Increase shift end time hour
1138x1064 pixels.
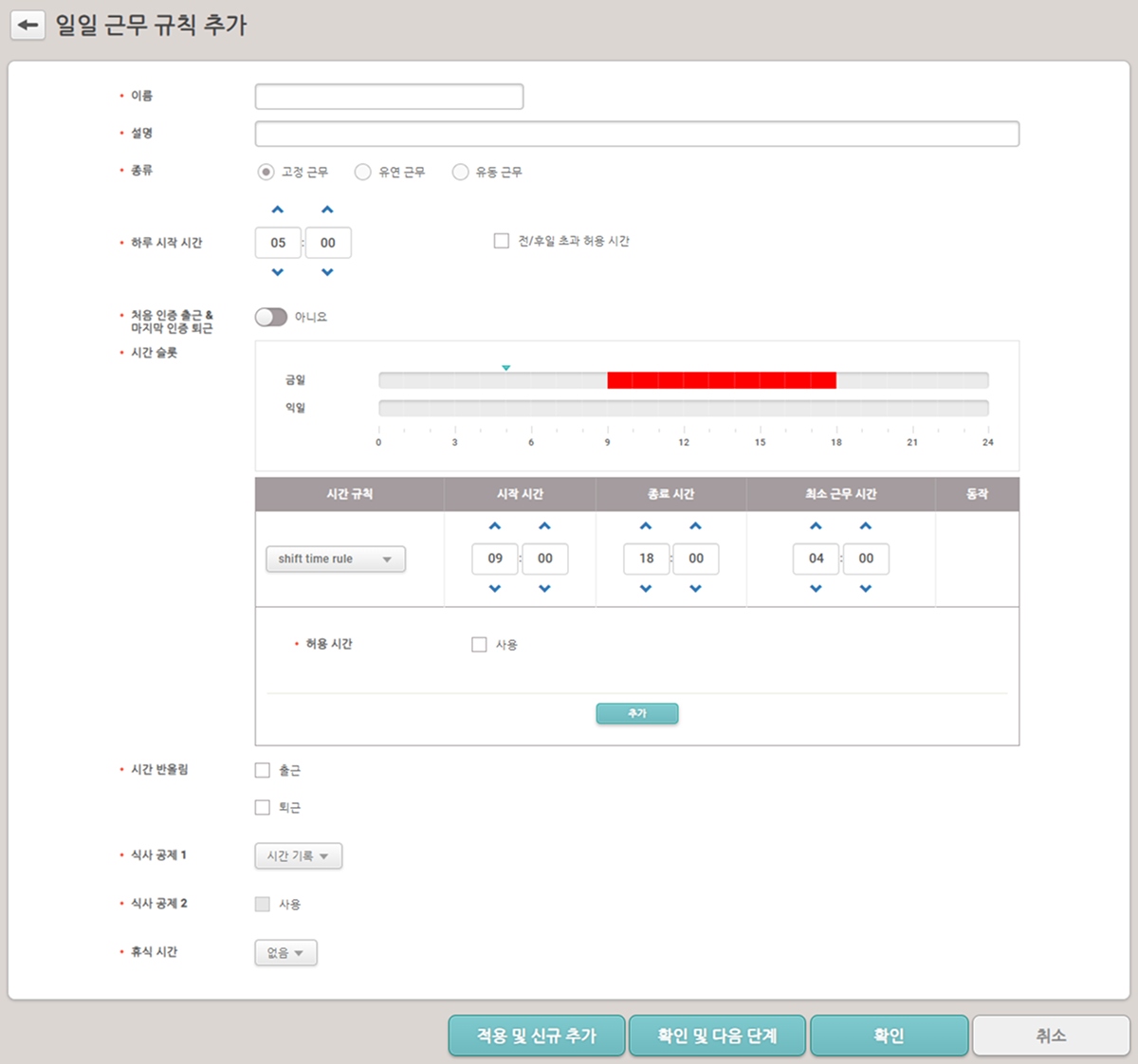(x=646, y=526)
